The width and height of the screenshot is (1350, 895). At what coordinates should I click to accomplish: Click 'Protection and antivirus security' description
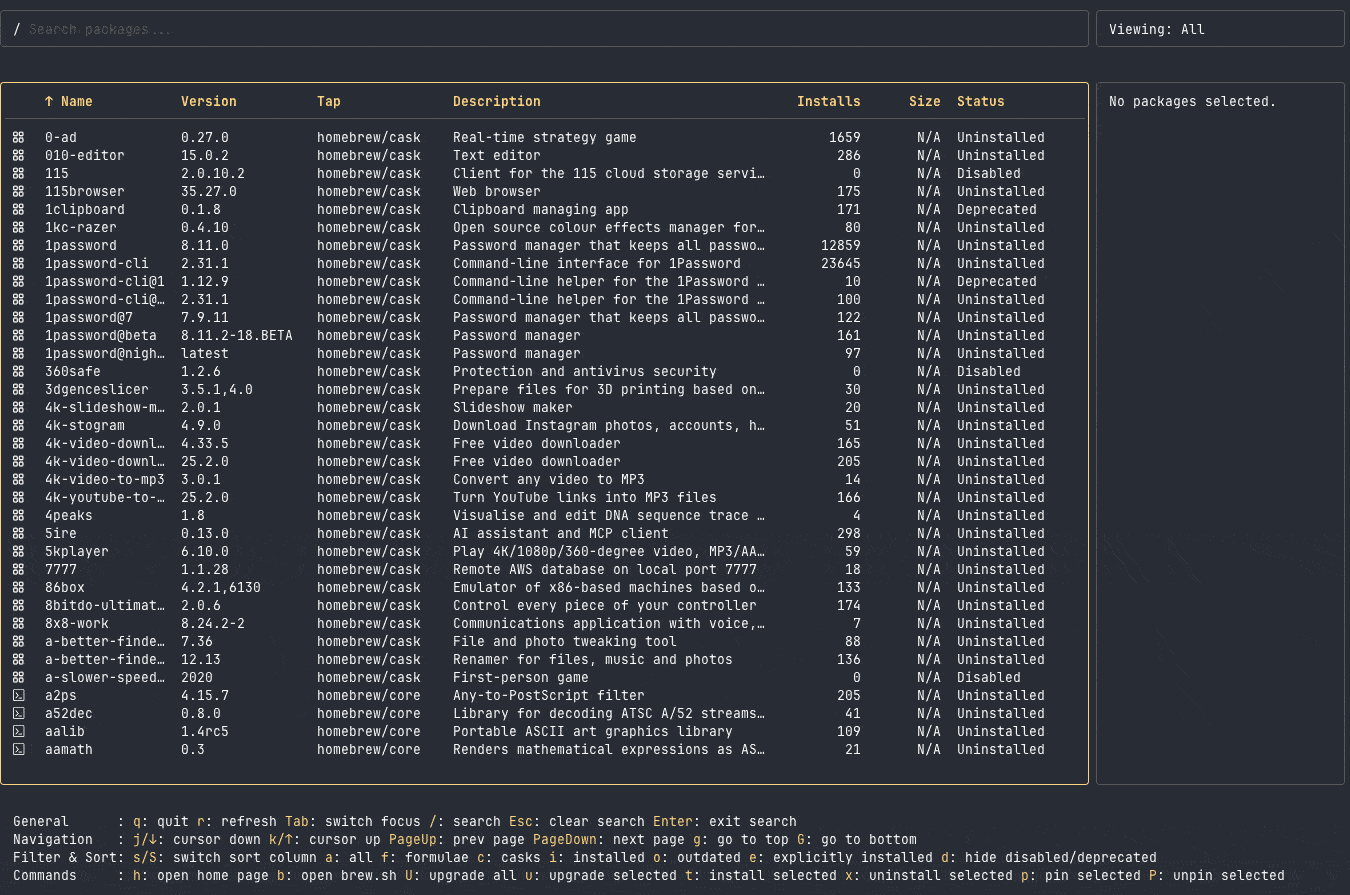[585, 371]
